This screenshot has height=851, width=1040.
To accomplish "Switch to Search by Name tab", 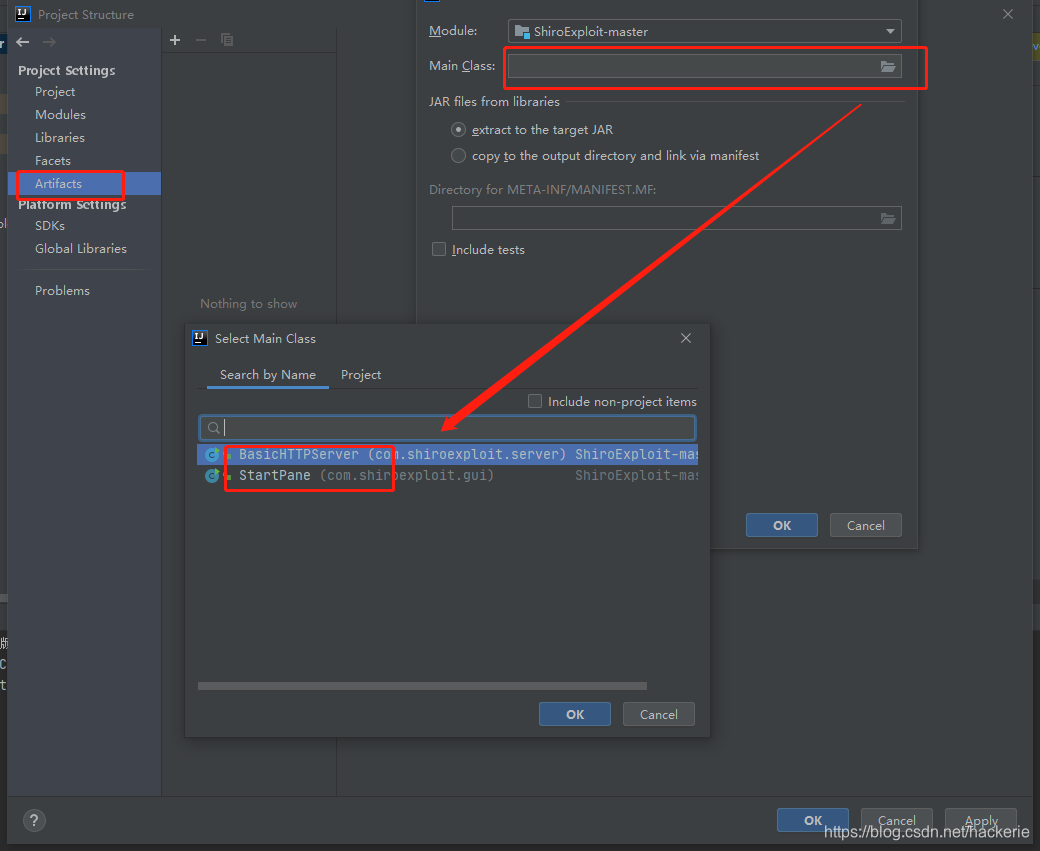I will [268, 375].
